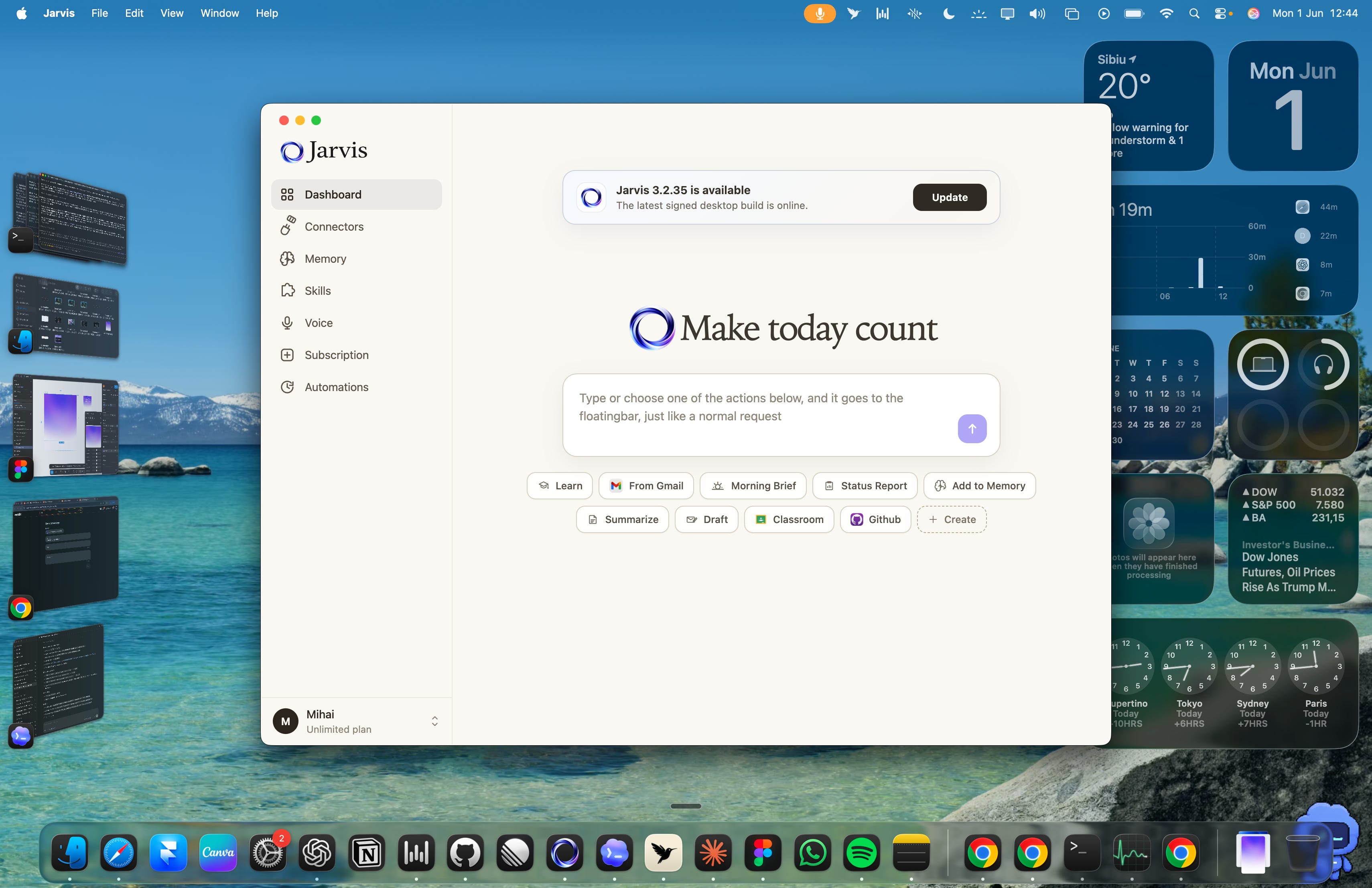Open Finder from the Dock
1372x888 pixels.
coord(70,852)
